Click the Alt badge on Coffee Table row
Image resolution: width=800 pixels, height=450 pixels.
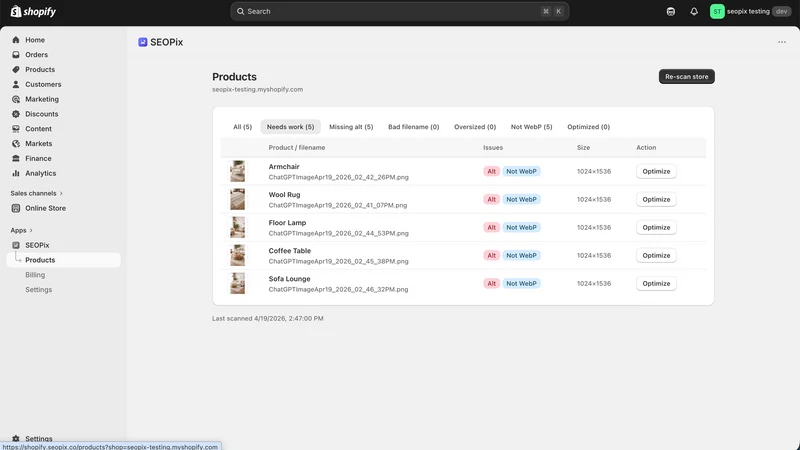click(491, 256)
